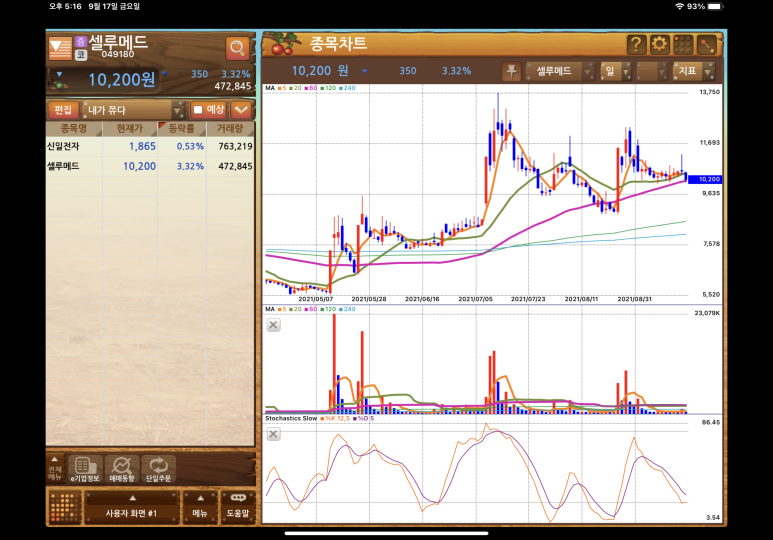Click the blue 10,200 current price tag on chart axis
The height and width of the screenshot is (540, 773).
(x=704, y=179)
